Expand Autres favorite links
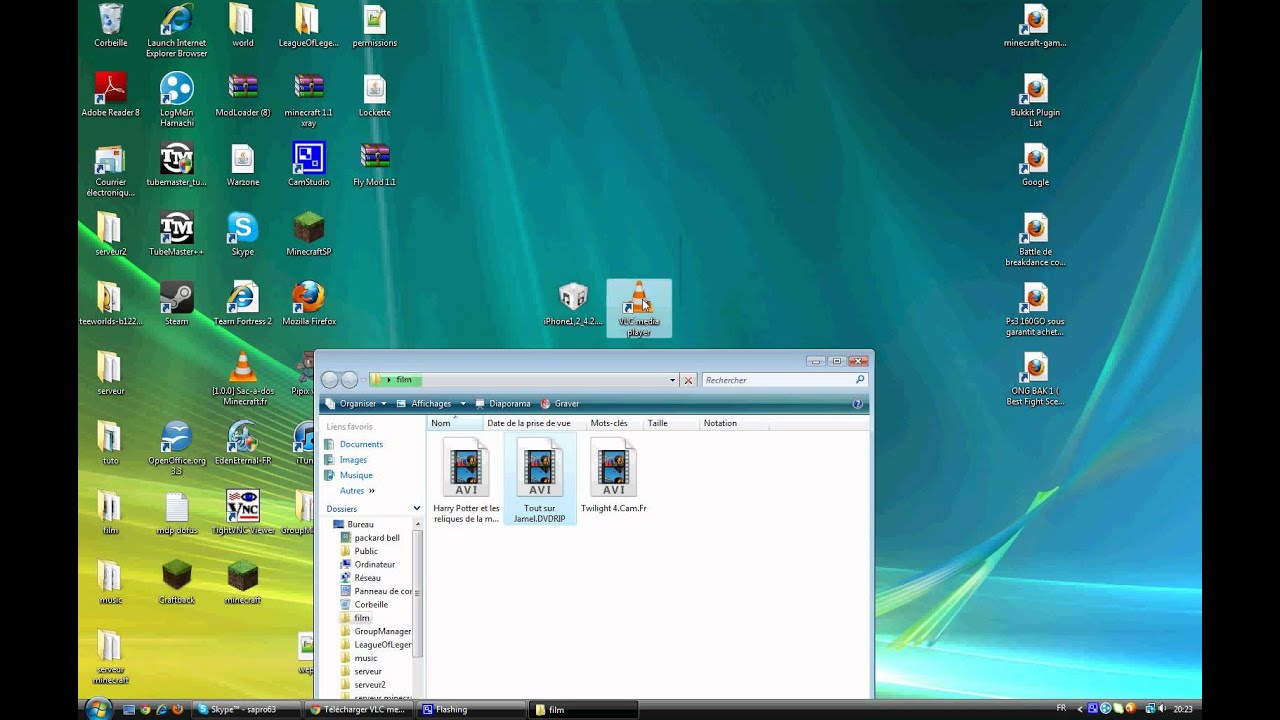1280x720 pixels. tap(357, 491)
